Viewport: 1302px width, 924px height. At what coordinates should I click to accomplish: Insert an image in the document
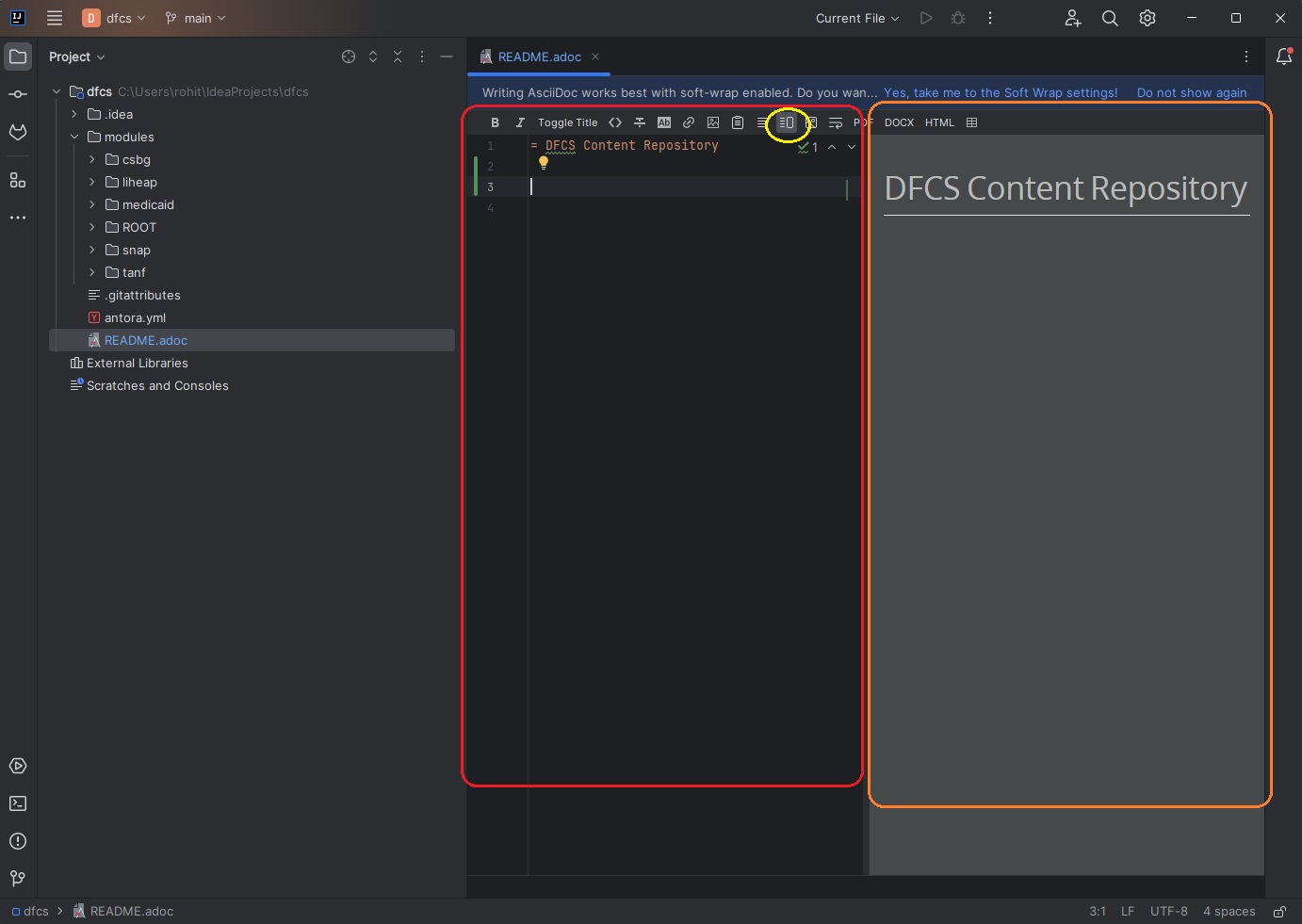(713, 122)
